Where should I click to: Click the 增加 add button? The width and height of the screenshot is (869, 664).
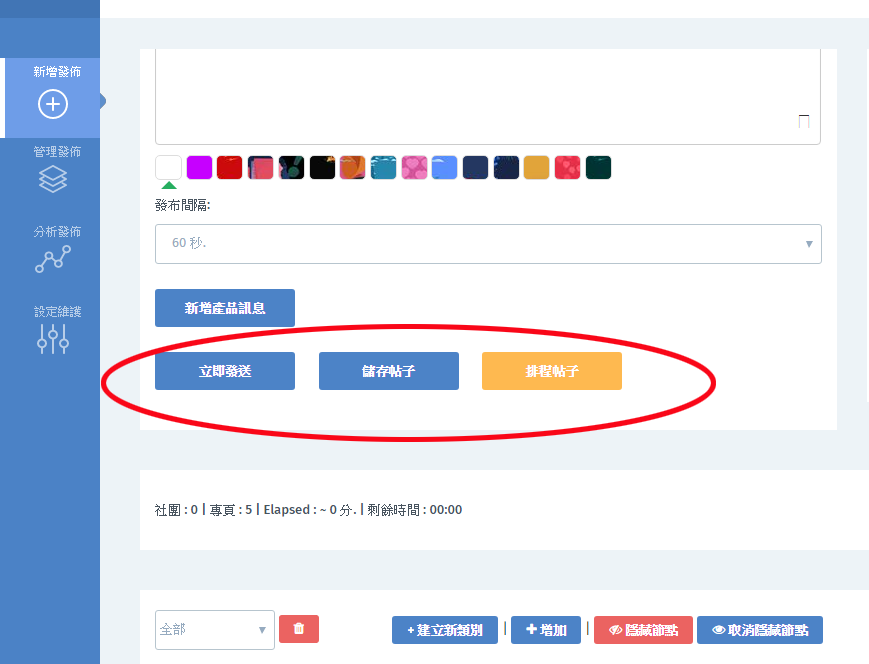point(546,630)
